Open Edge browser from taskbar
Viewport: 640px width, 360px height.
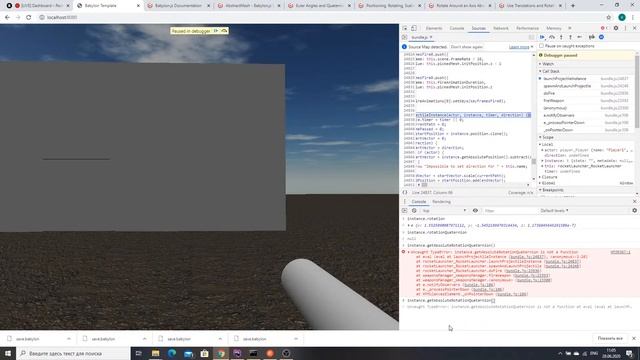coord(172,353)
